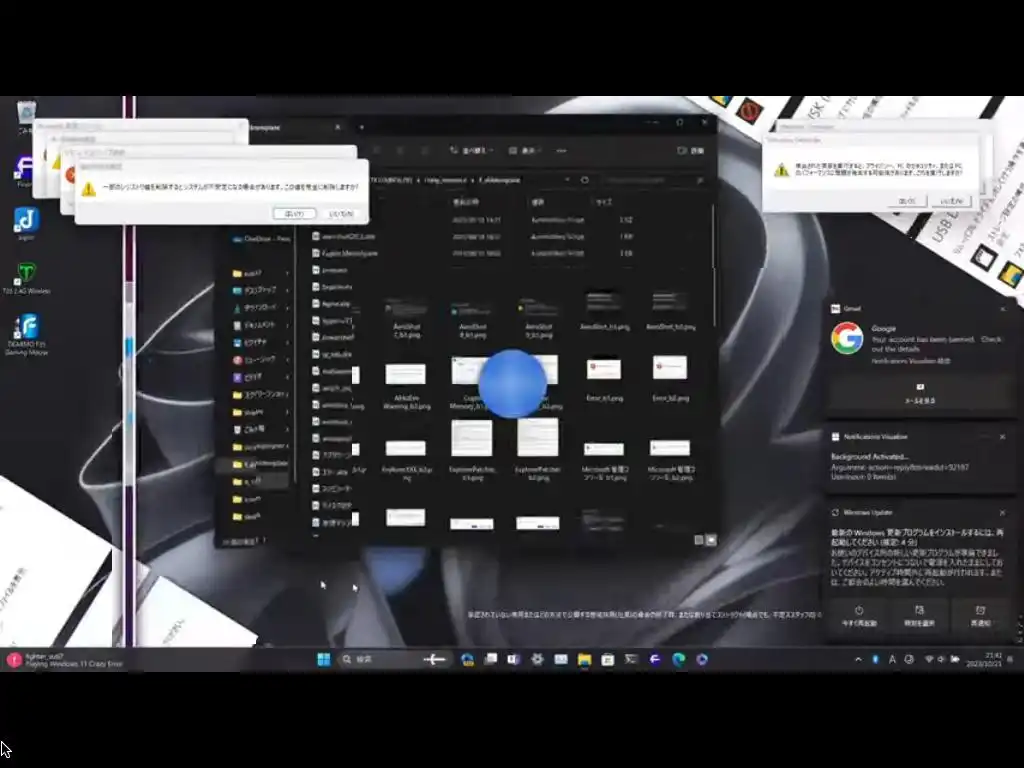1024x768 pixels.
Task: Select the ビデオ folder in sidebar
Action: tap(250, 377)
